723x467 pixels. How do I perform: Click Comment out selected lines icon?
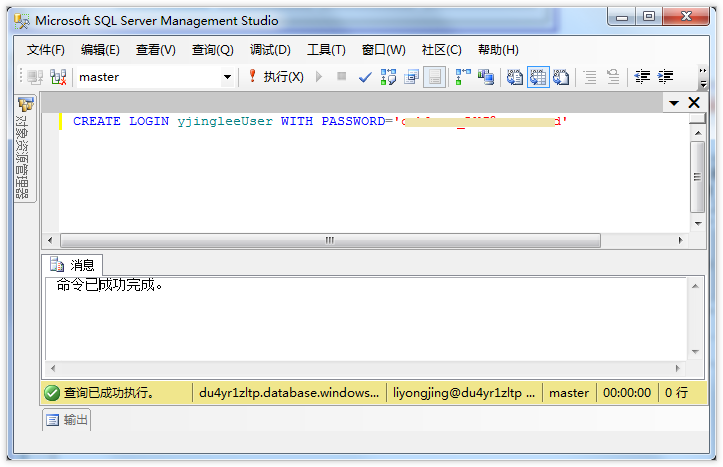(590, 77)
